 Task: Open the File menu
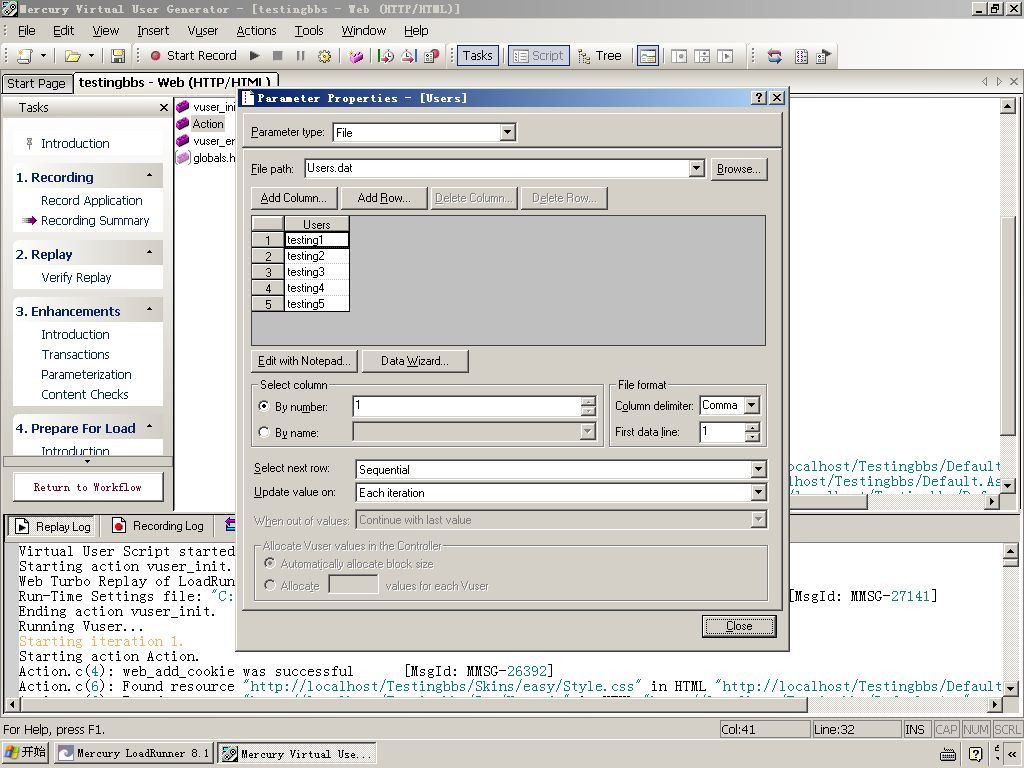[x=27, y=31]
